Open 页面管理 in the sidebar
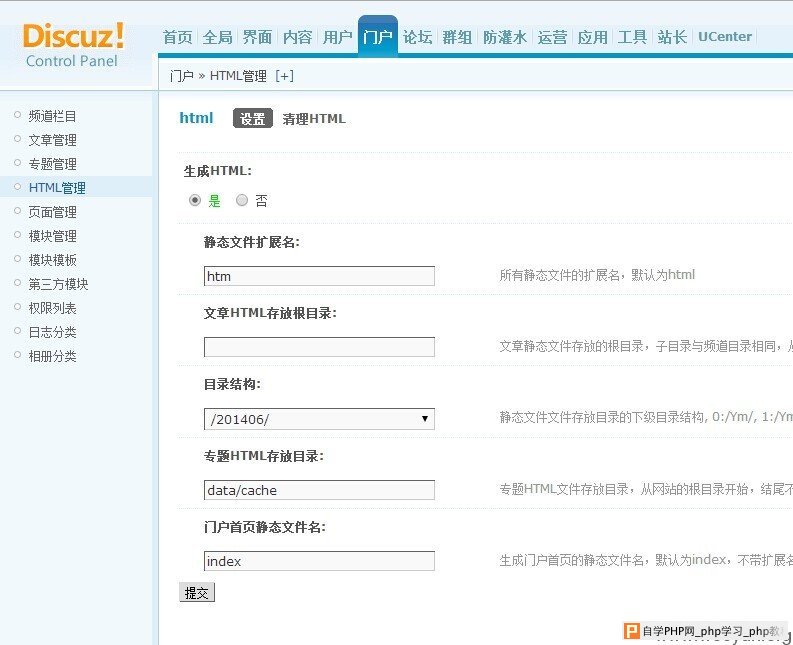 click(x=53, y=212)
